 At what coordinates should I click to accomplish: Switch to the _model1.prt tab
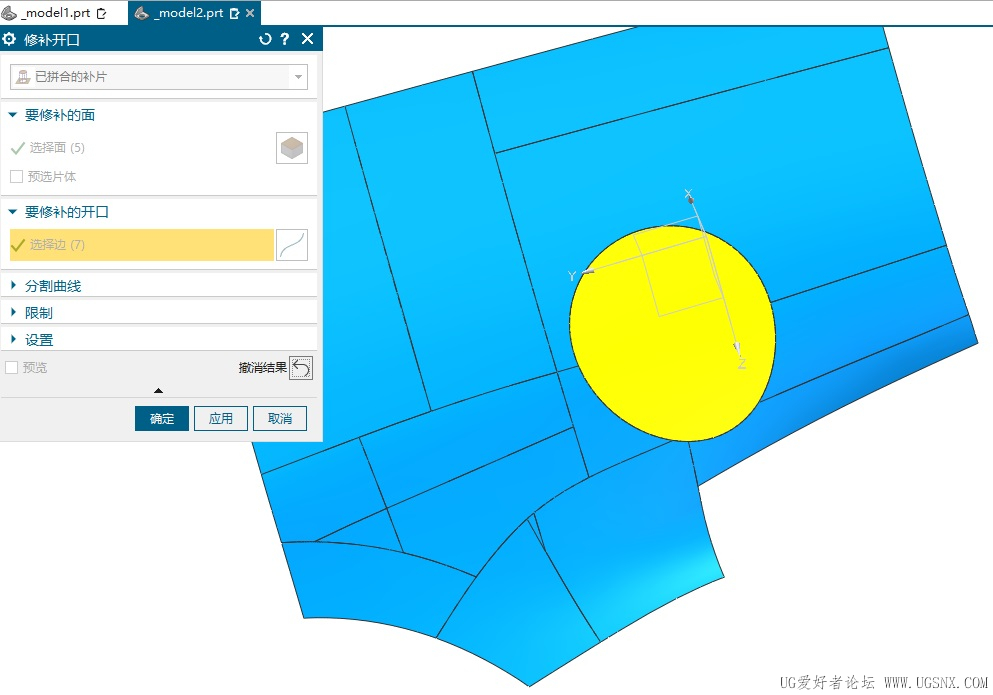coord(56,13)
